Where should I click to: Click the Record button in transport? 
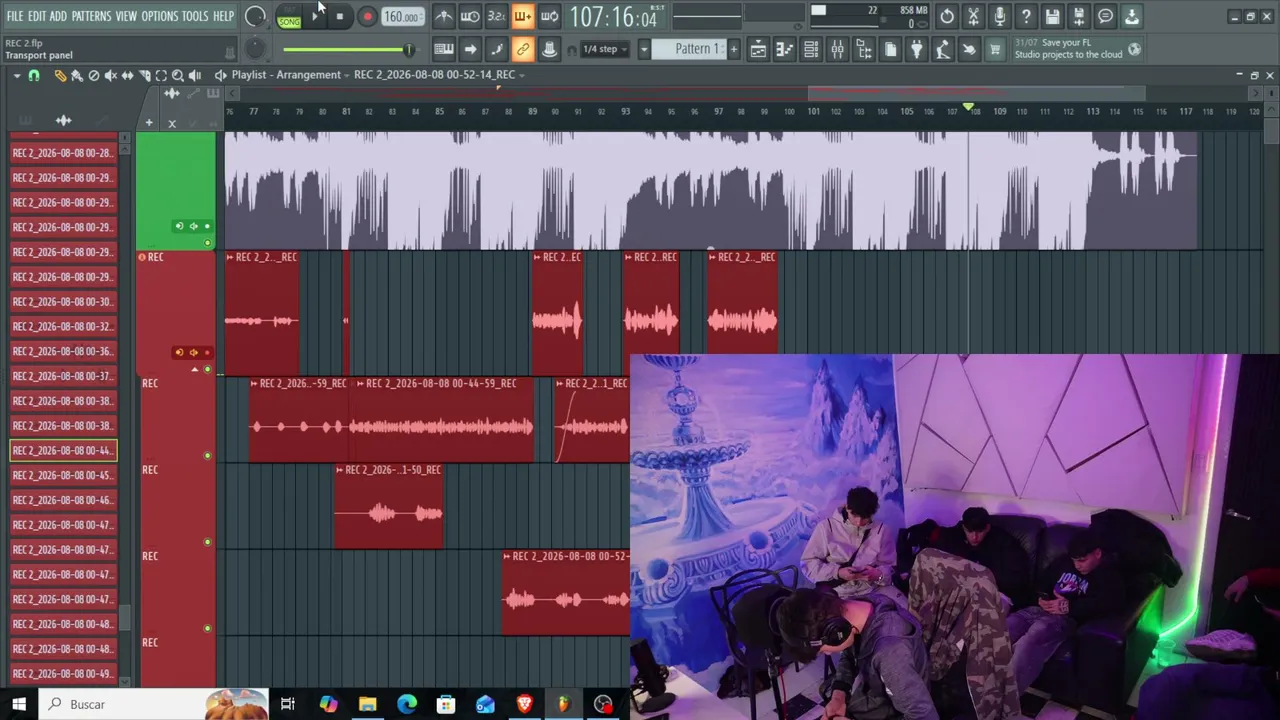[x=367, y=17]
